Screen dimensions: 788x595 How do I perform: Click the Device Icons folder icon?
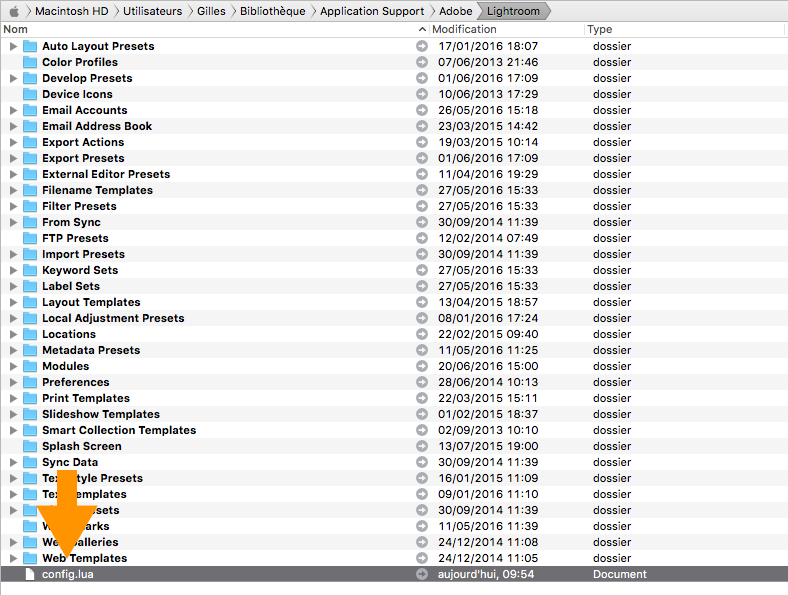pyautogui.click(x=30, y=94)
